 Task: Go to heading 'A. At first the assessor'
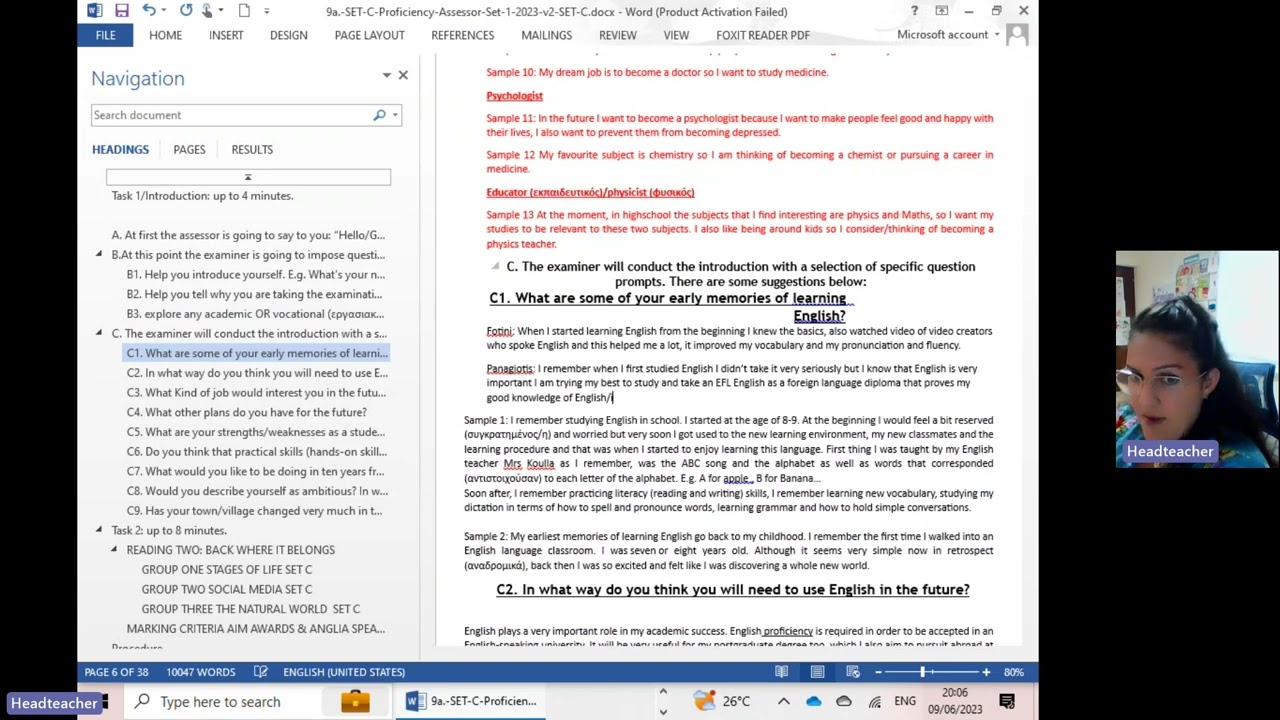(x=248, y=235)
